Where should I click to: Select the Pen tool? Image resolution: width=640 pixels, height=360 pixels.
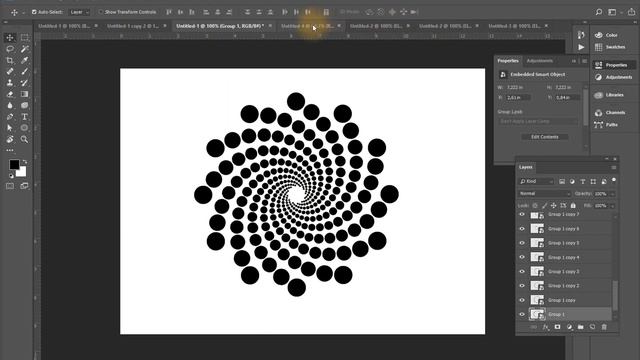pos(10,117)
